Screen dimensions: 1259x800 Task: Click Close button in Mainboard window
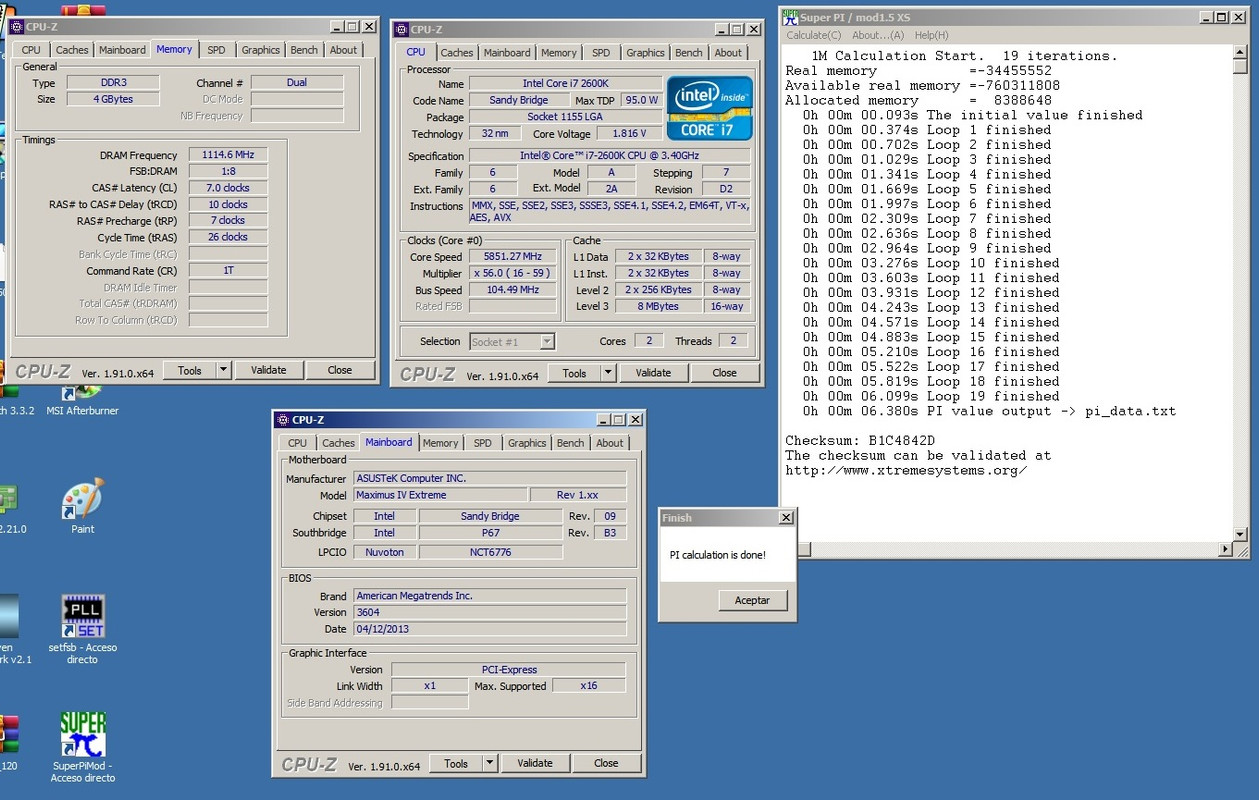click(606, 763)
